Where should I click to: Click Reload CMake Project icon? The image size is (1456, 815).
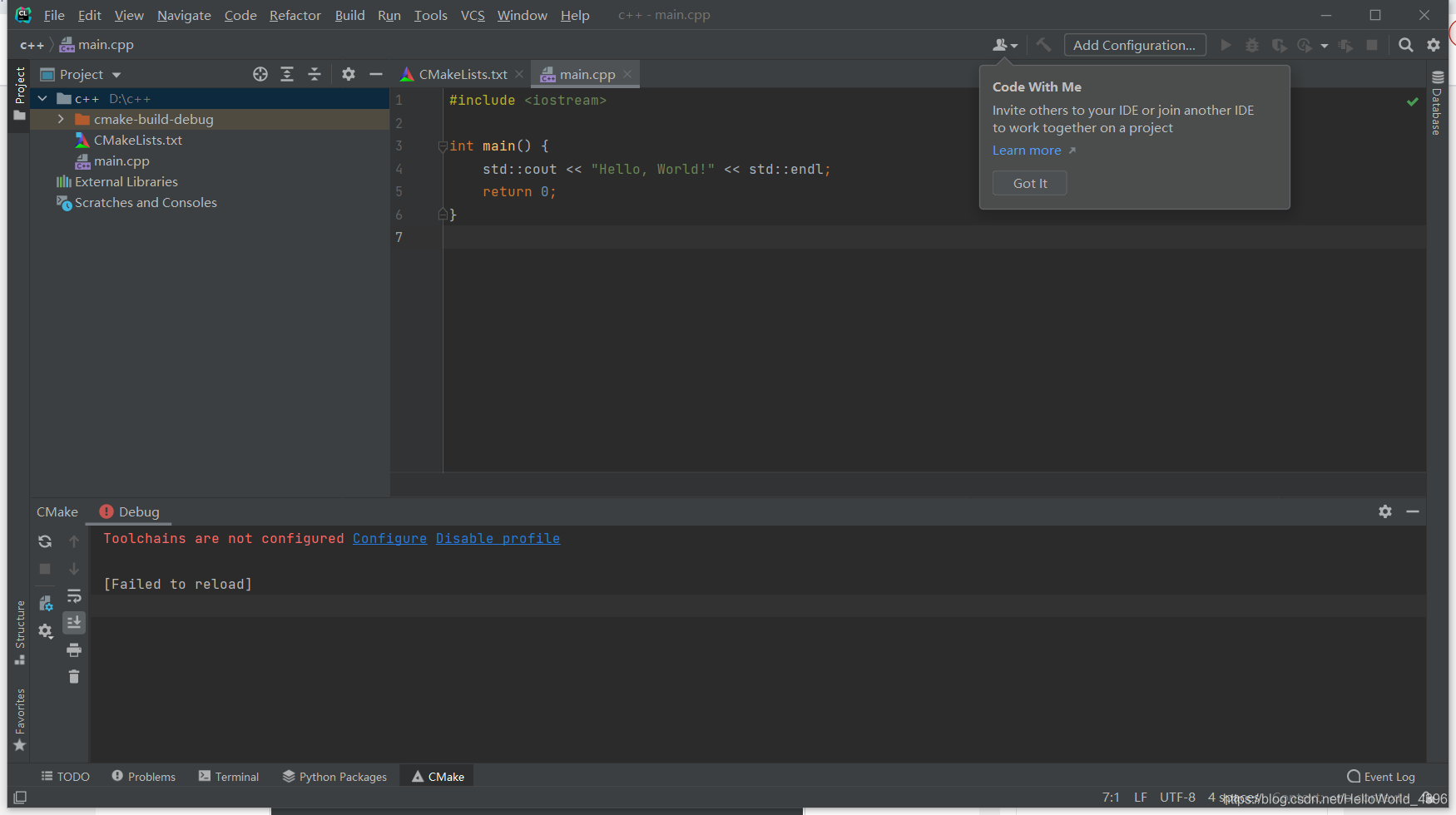[45, 541]
